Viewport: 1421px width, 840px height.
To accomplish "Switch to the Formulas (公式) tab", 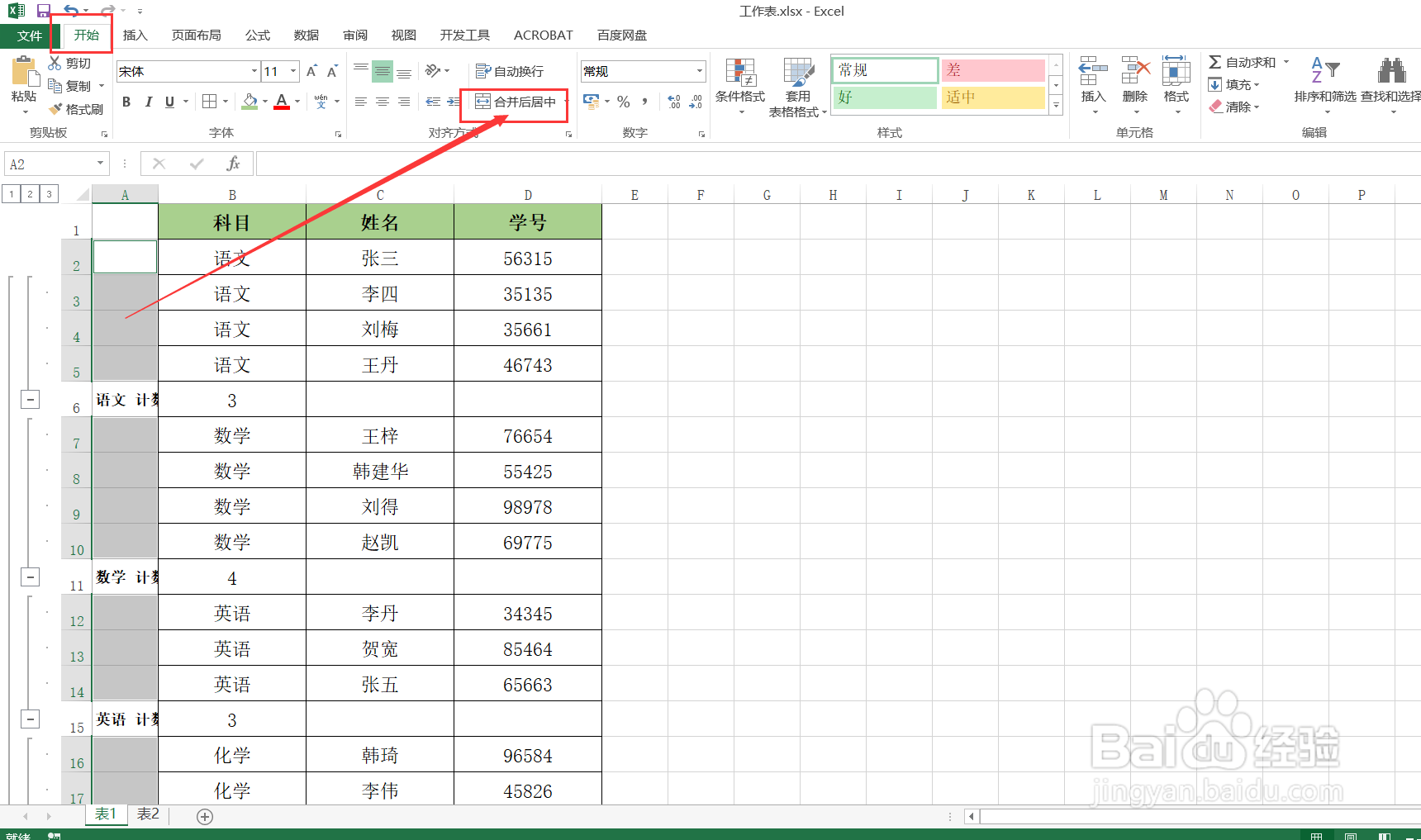I will point(257,35).
